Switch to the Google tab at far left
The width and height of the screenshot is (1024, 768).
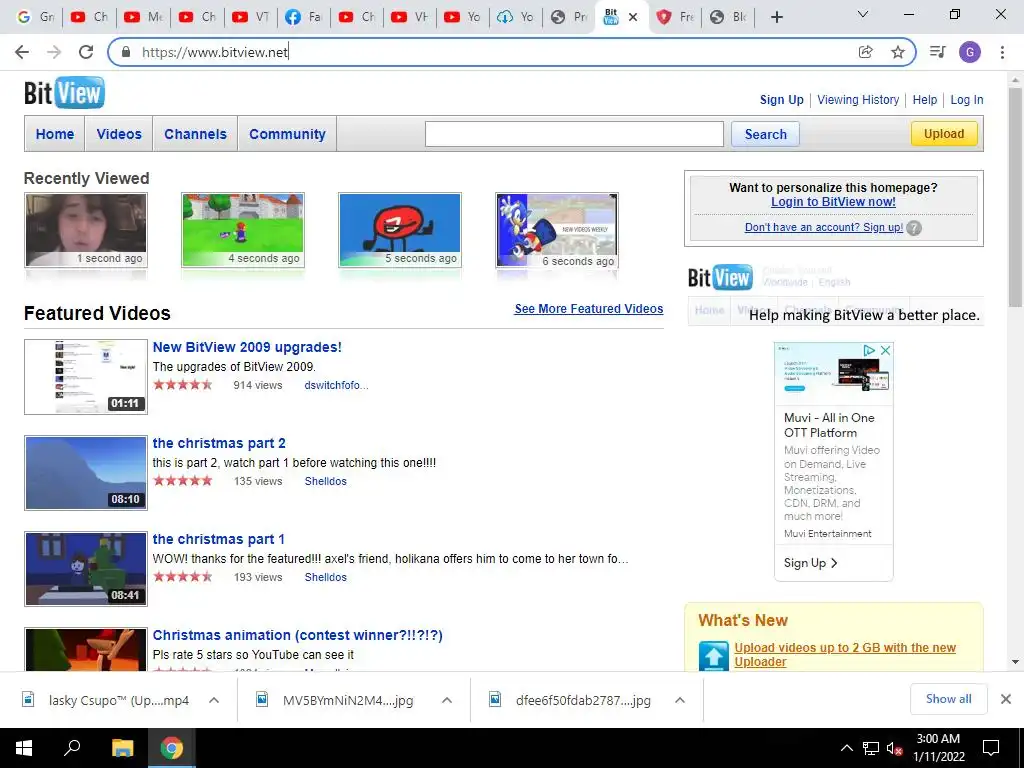35,17
